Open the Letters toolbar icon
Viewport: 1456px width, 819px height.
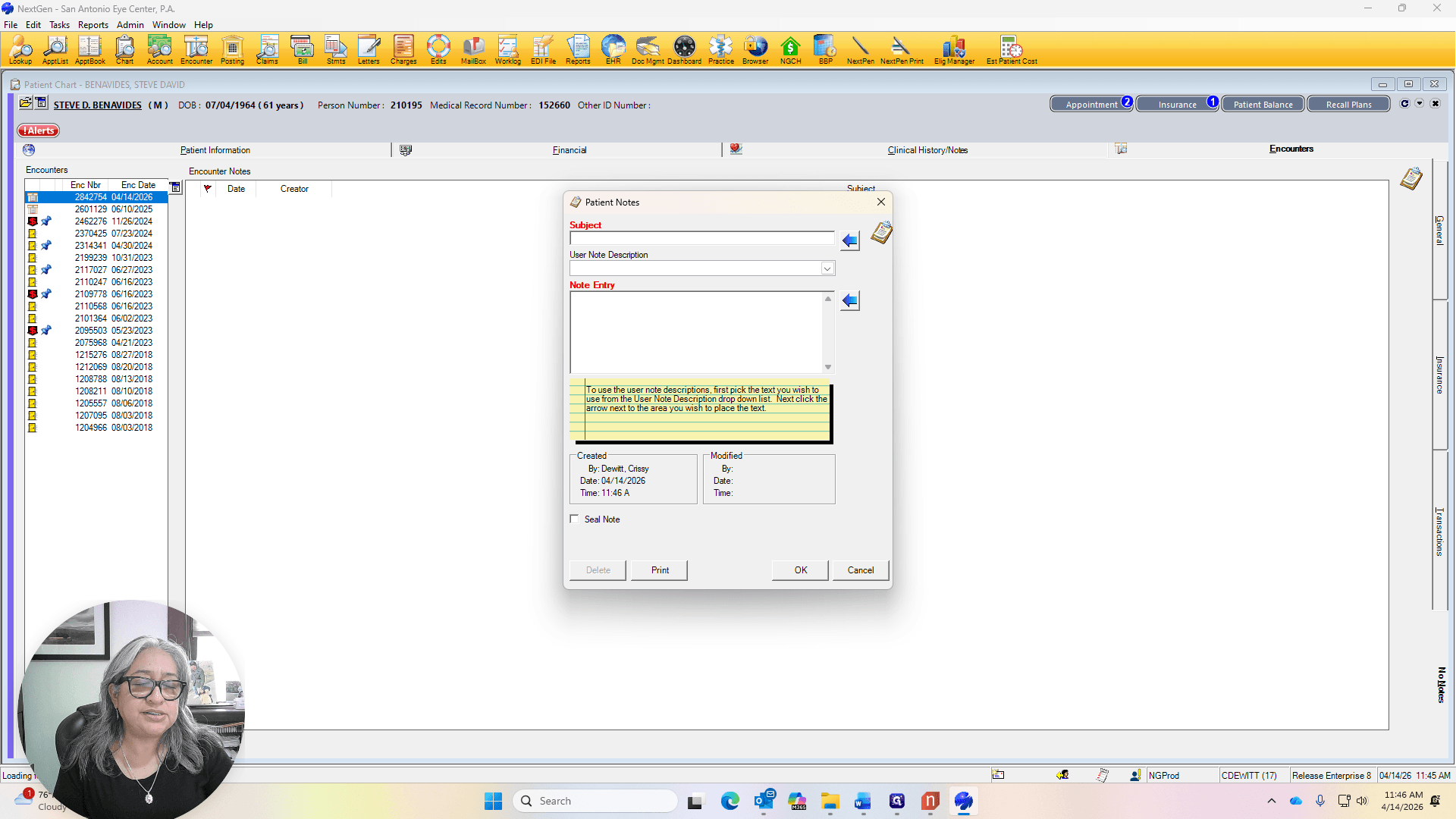click(x=369, y=50)
